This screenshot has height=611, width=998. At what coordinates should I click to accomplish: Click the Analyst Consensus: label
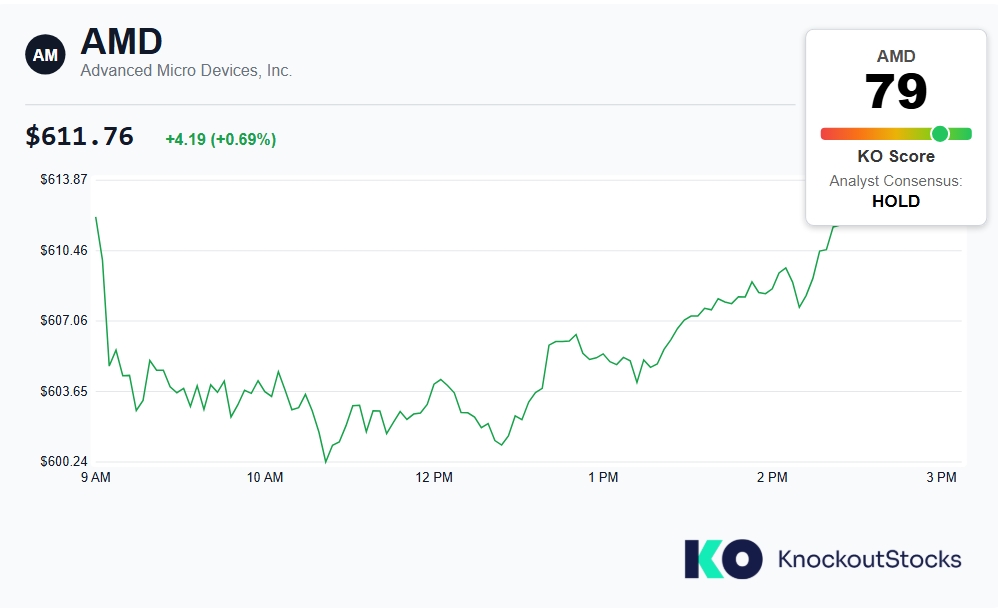896,181
